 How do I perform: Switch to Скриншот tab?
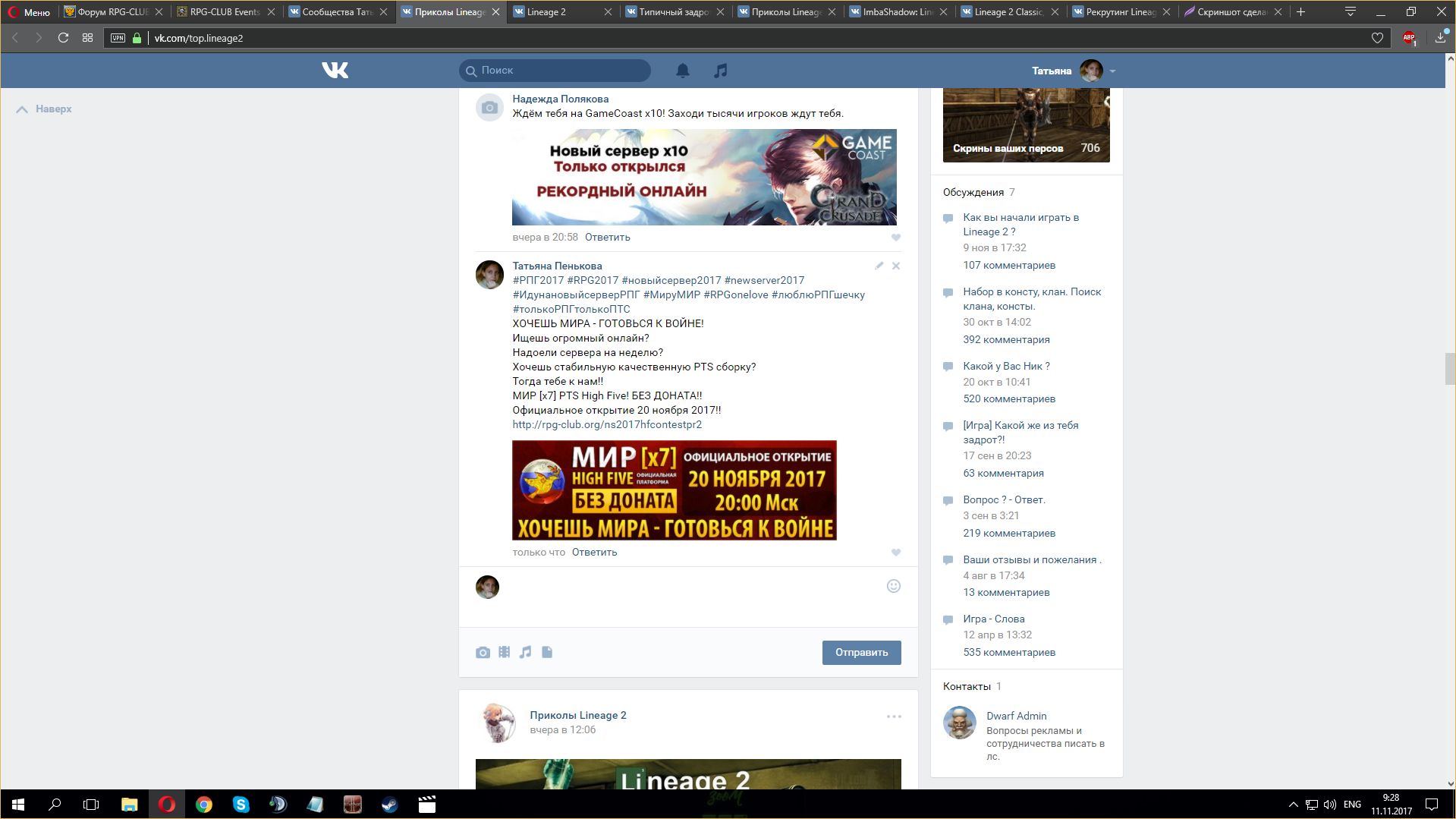(1232, 12)
